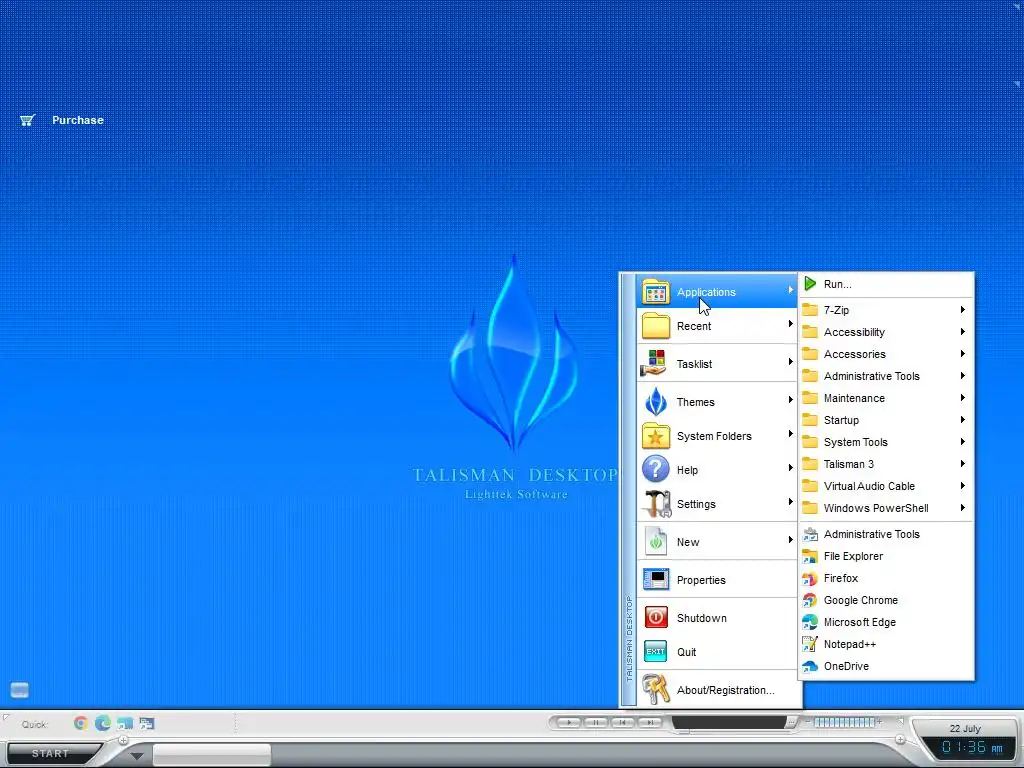Expand the Maintenance folder arrow

pos(963,398)
